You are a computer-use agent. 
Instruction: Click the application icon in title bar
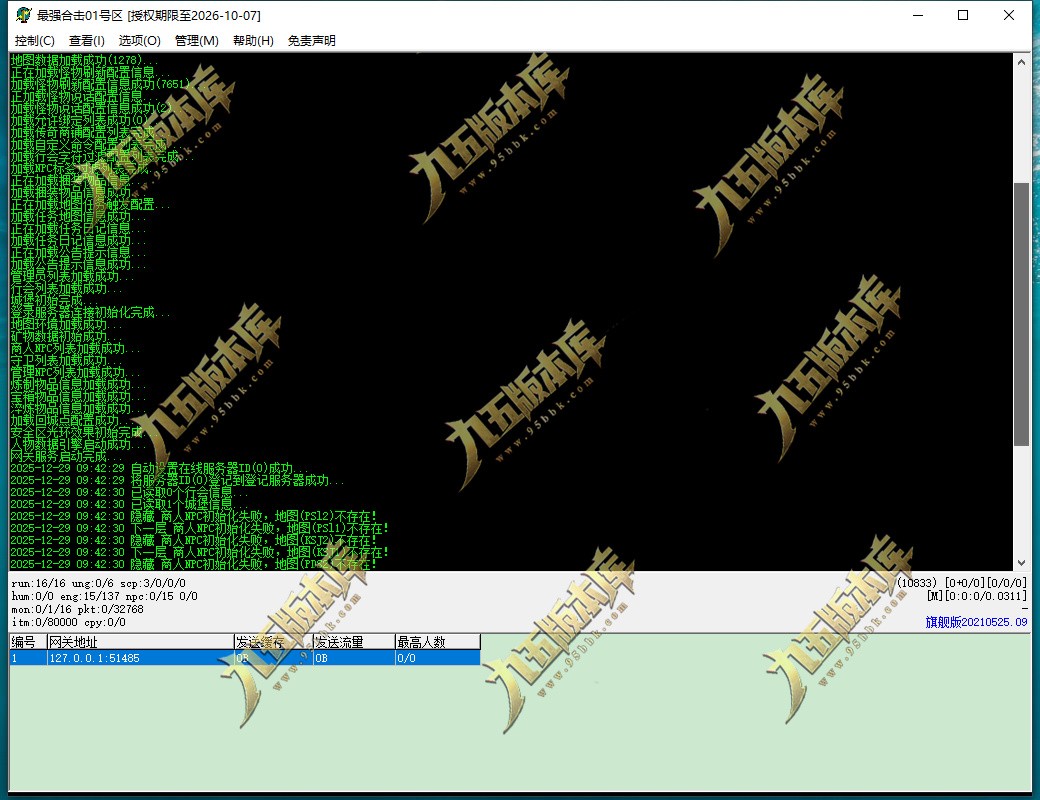click(x=23, y=15)
